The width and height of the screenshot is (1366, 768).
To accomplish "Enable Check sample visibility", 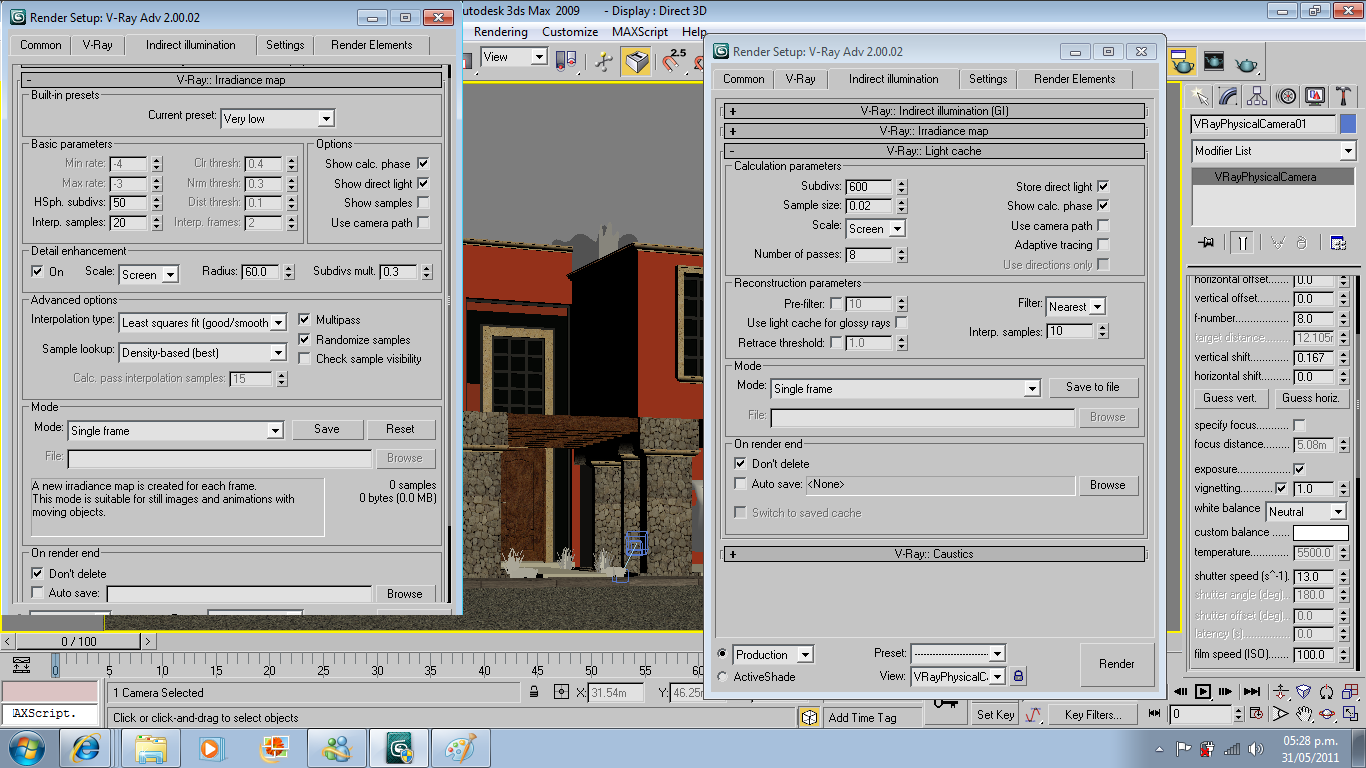I will point(305,358).
